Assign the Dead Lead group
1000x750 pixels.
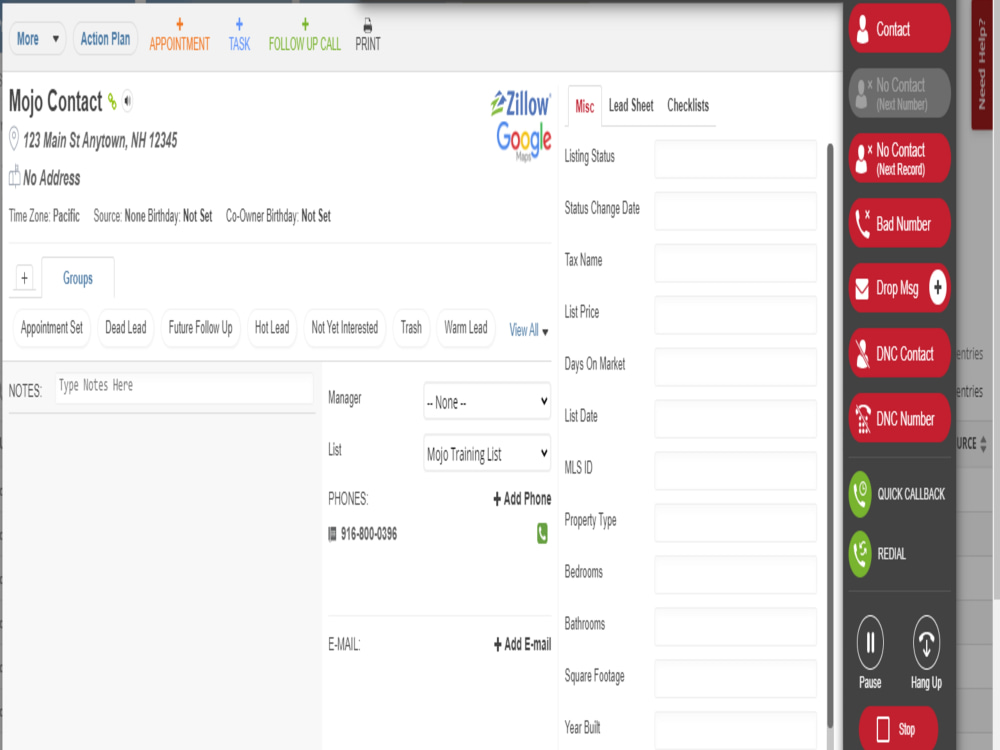(126, 328)
